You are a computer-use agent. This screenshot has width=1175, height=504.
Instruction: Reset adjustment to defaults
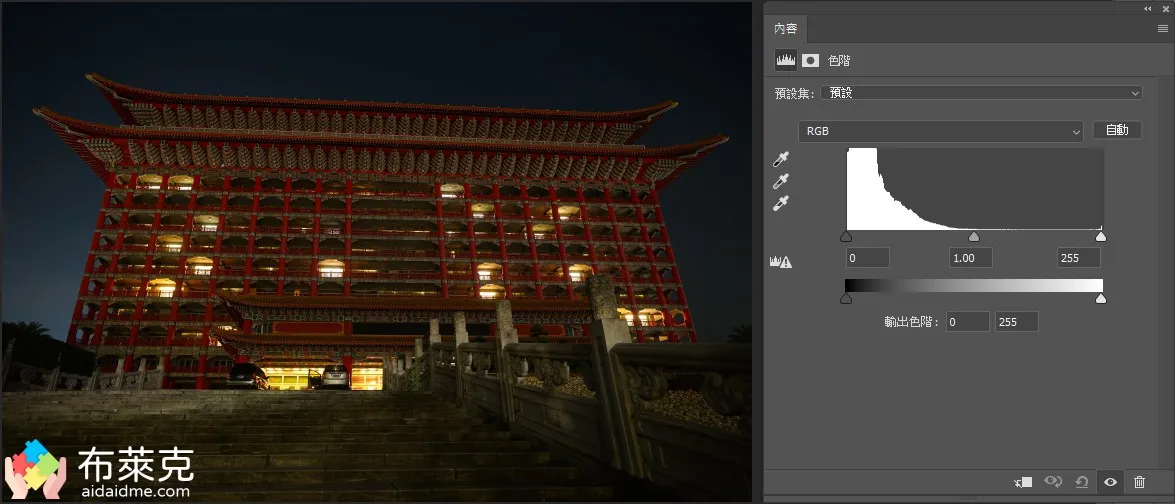(x=1081, y=482)
